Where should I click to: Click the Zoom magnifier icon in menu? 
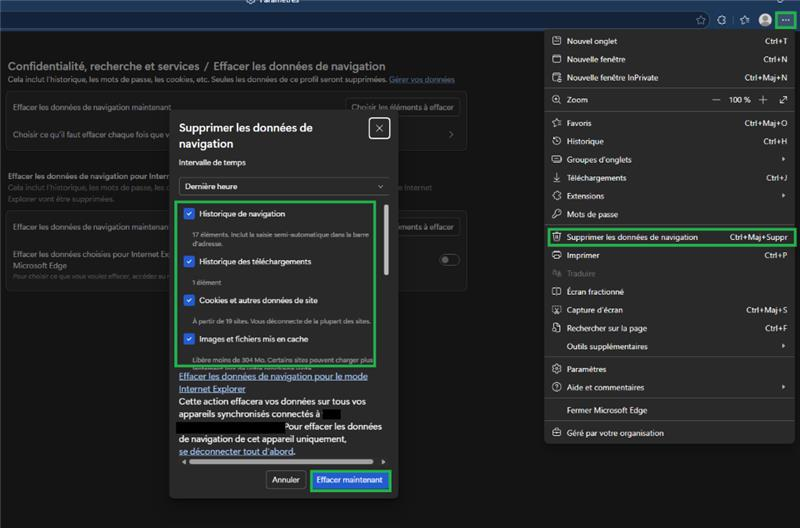click(557, 99)
